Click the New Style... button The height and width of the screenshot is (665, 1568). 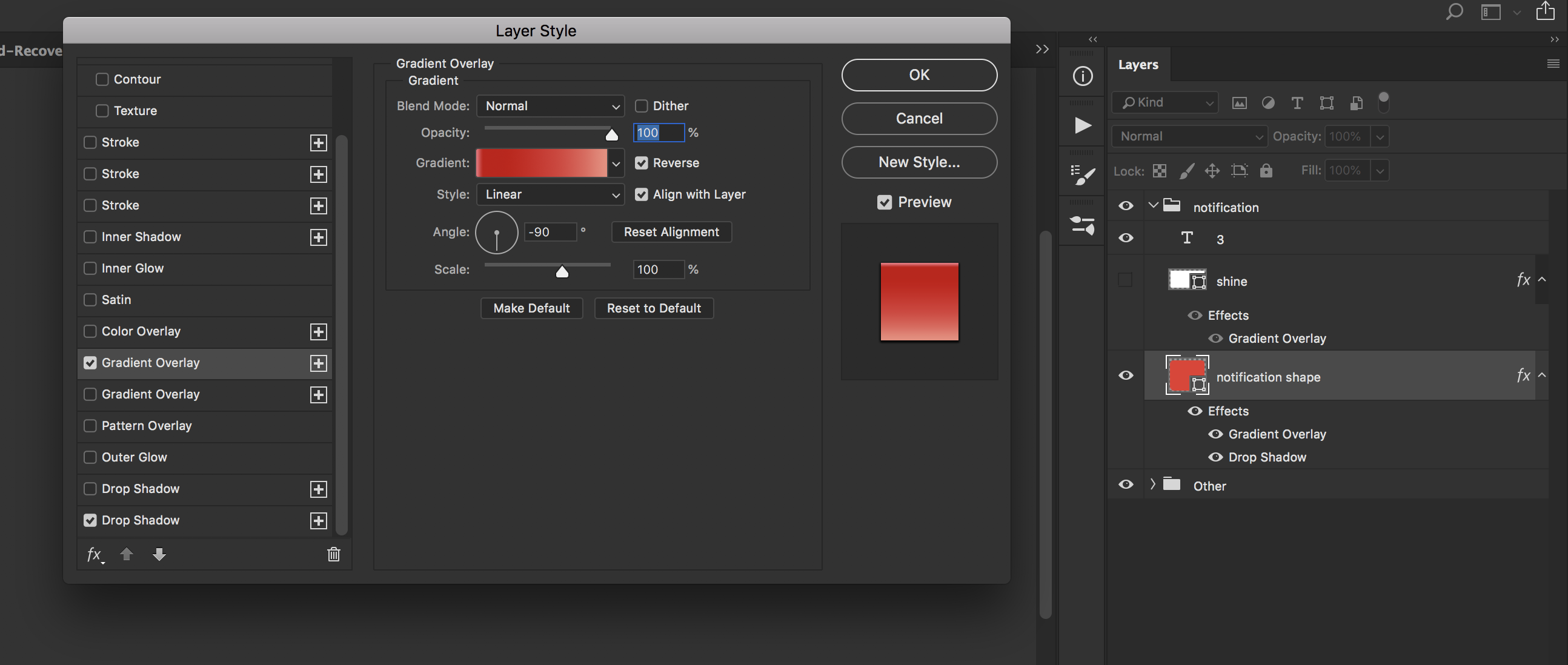coord(919,162)
